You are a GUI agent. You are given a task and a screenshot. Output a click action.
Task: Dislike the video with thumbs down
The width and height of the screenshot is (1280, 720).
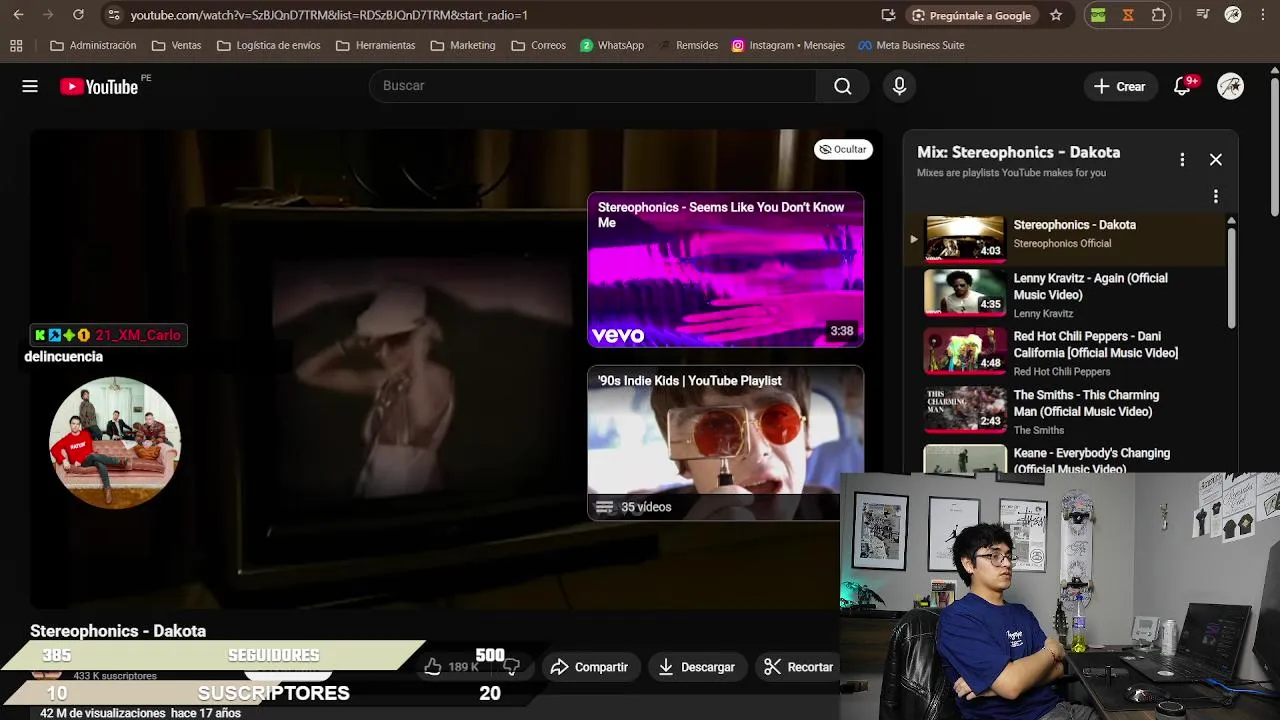click(x=511, y=667)
